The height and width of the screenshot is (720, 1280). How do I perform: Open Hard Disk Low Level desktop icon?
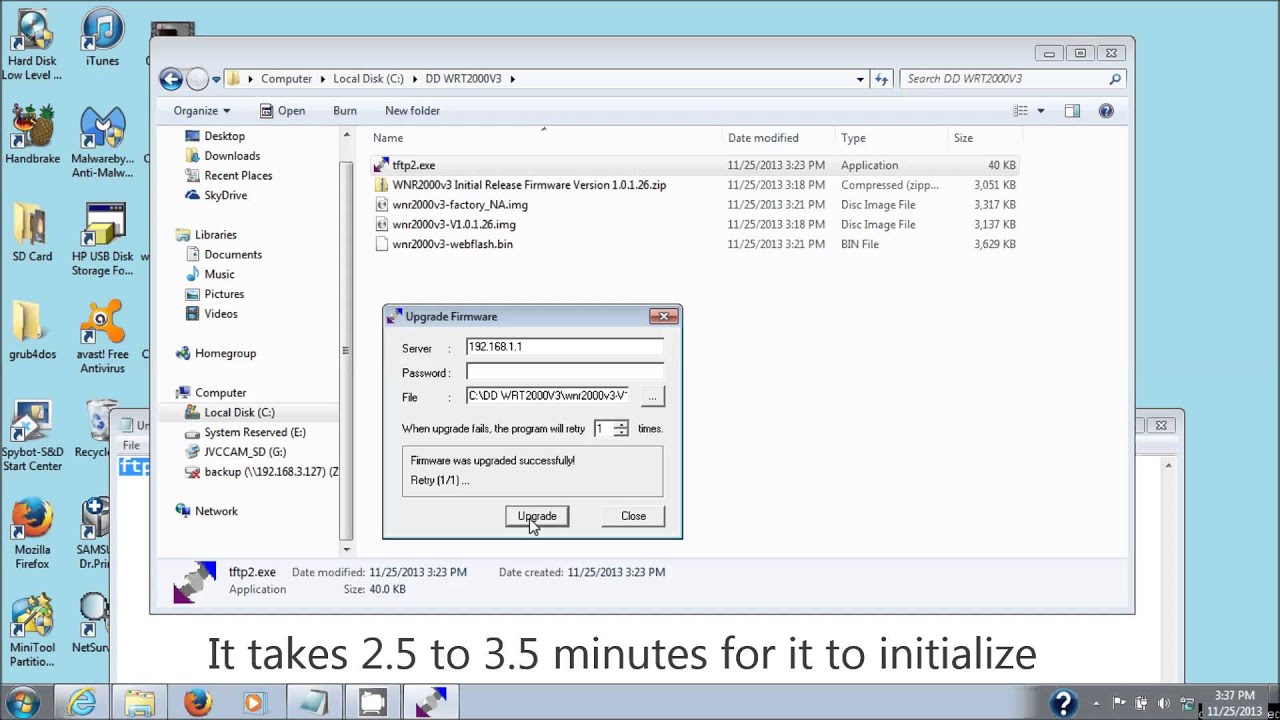pos(32,45)
